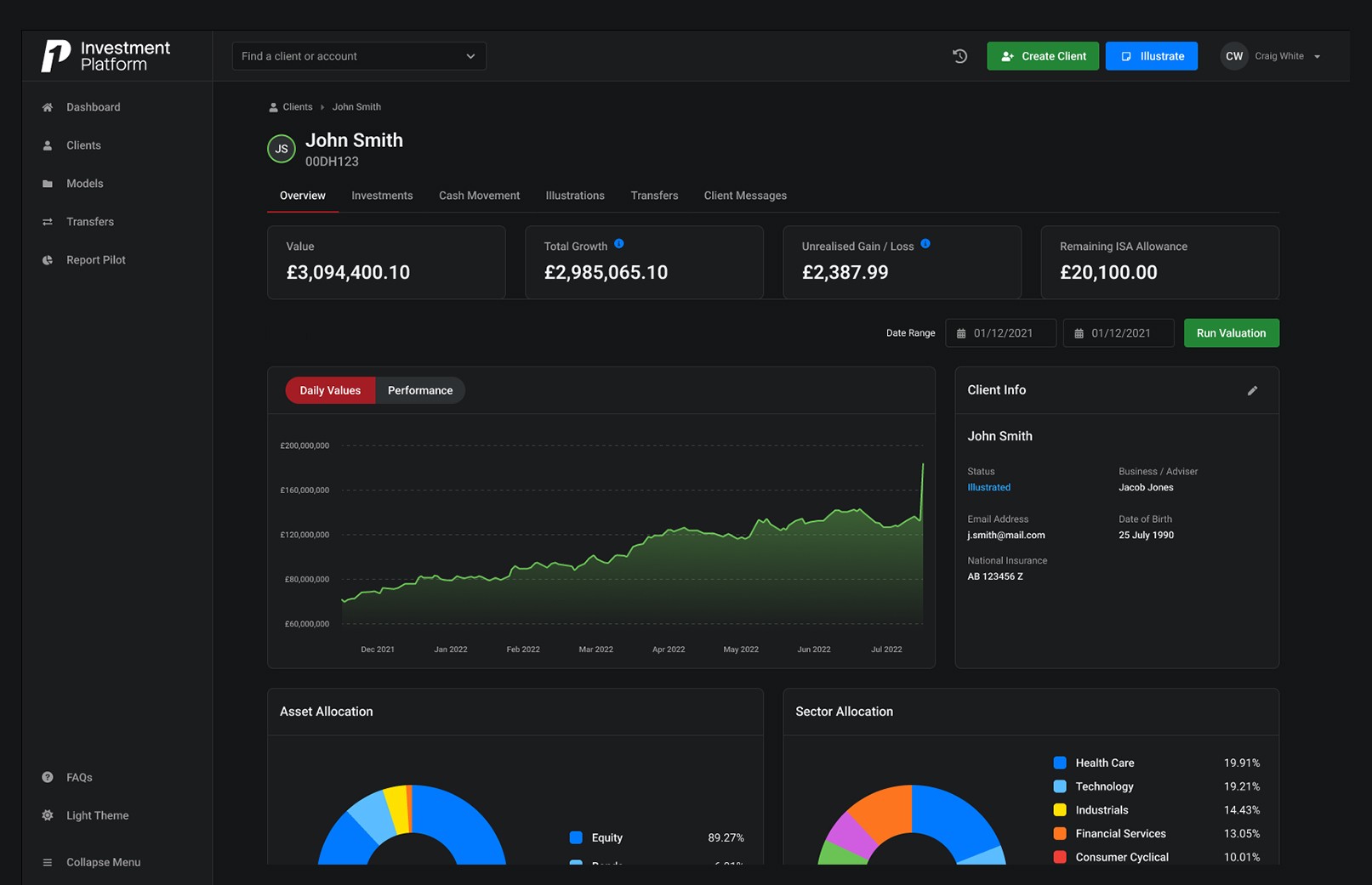Screen dimensions: 1372x885
Task: Click the Clients person icon in sidebar
Action: point(48,145)
